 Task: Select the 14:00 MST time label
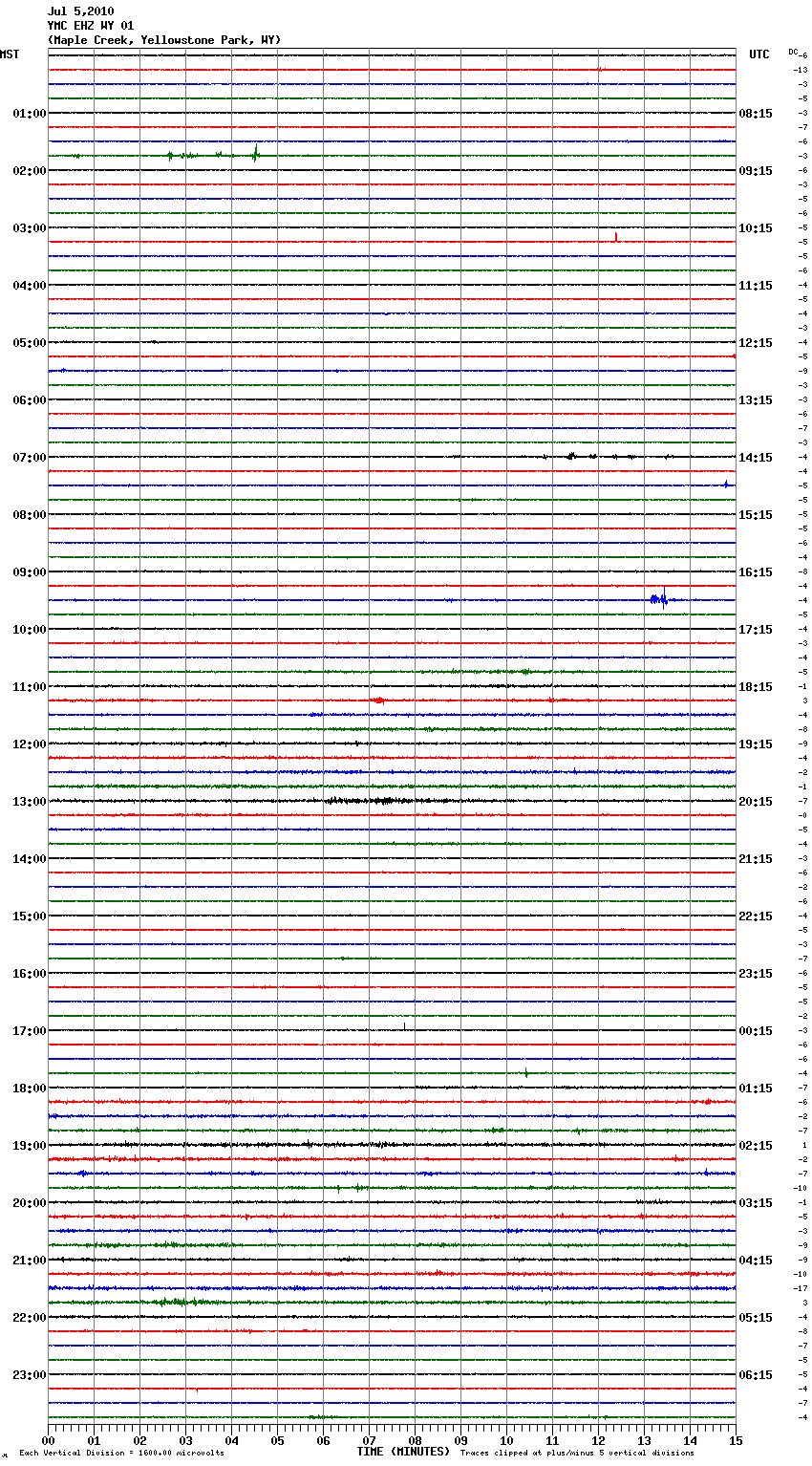pyautogui.click(x=30, y=859)
